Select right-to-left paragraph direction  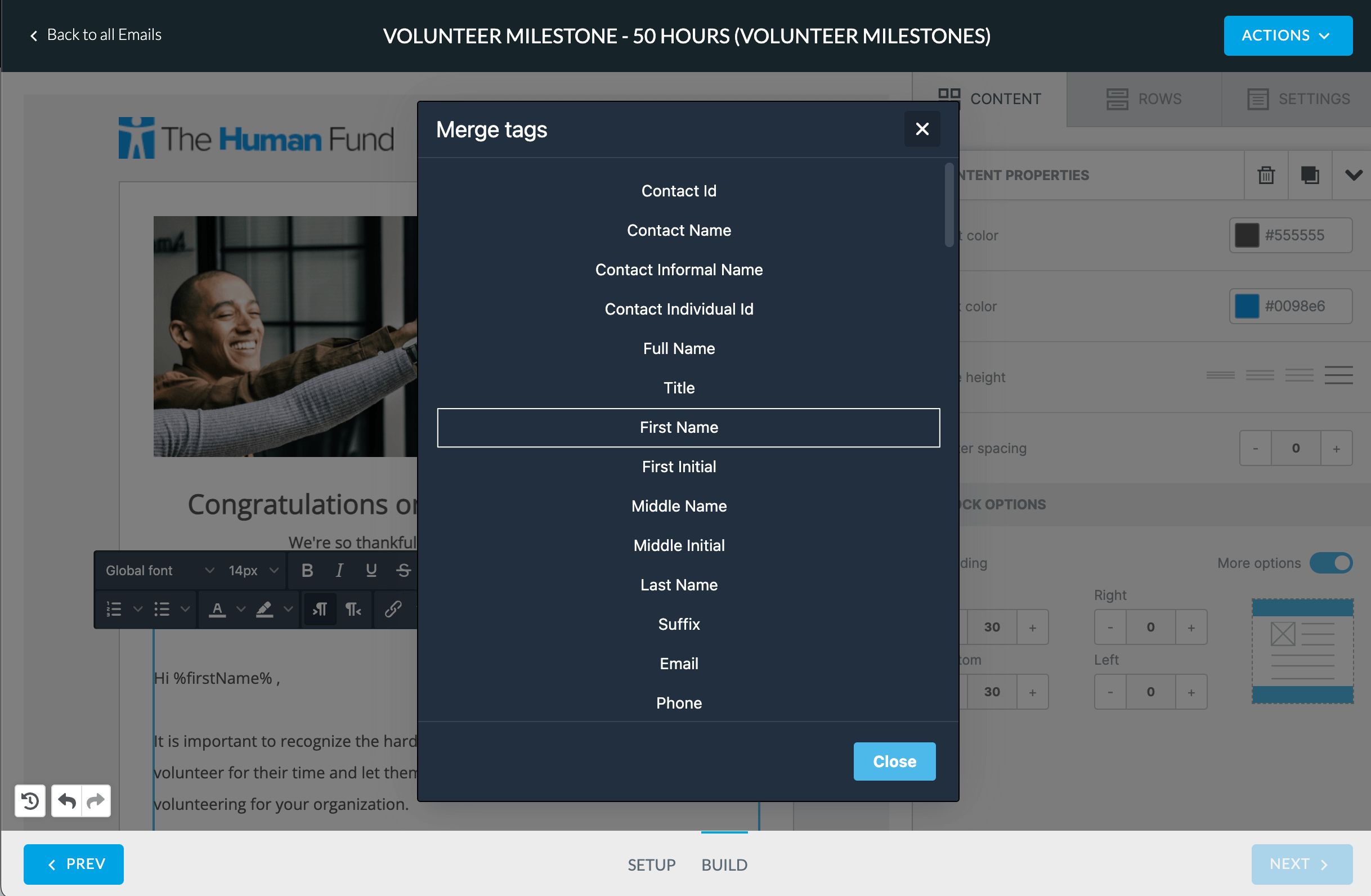pos(353,609)
